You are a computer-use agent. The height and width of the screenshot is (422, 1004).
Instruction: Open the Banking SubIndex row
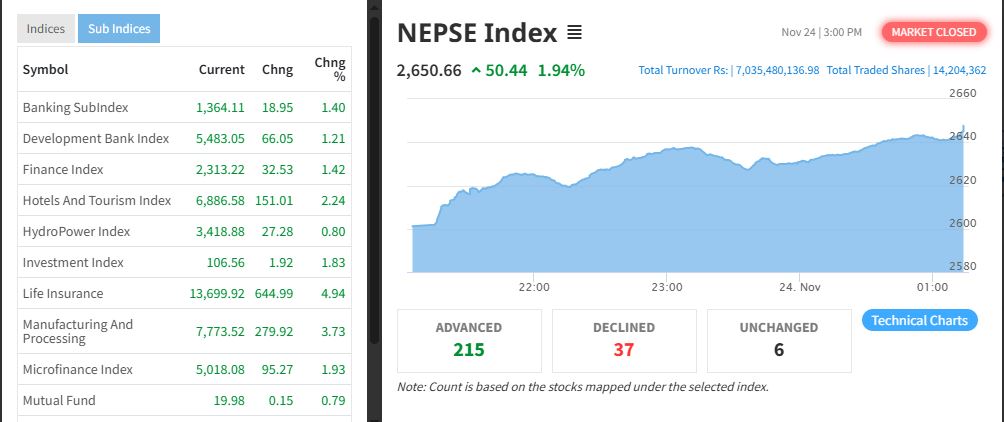click(76, 107)
